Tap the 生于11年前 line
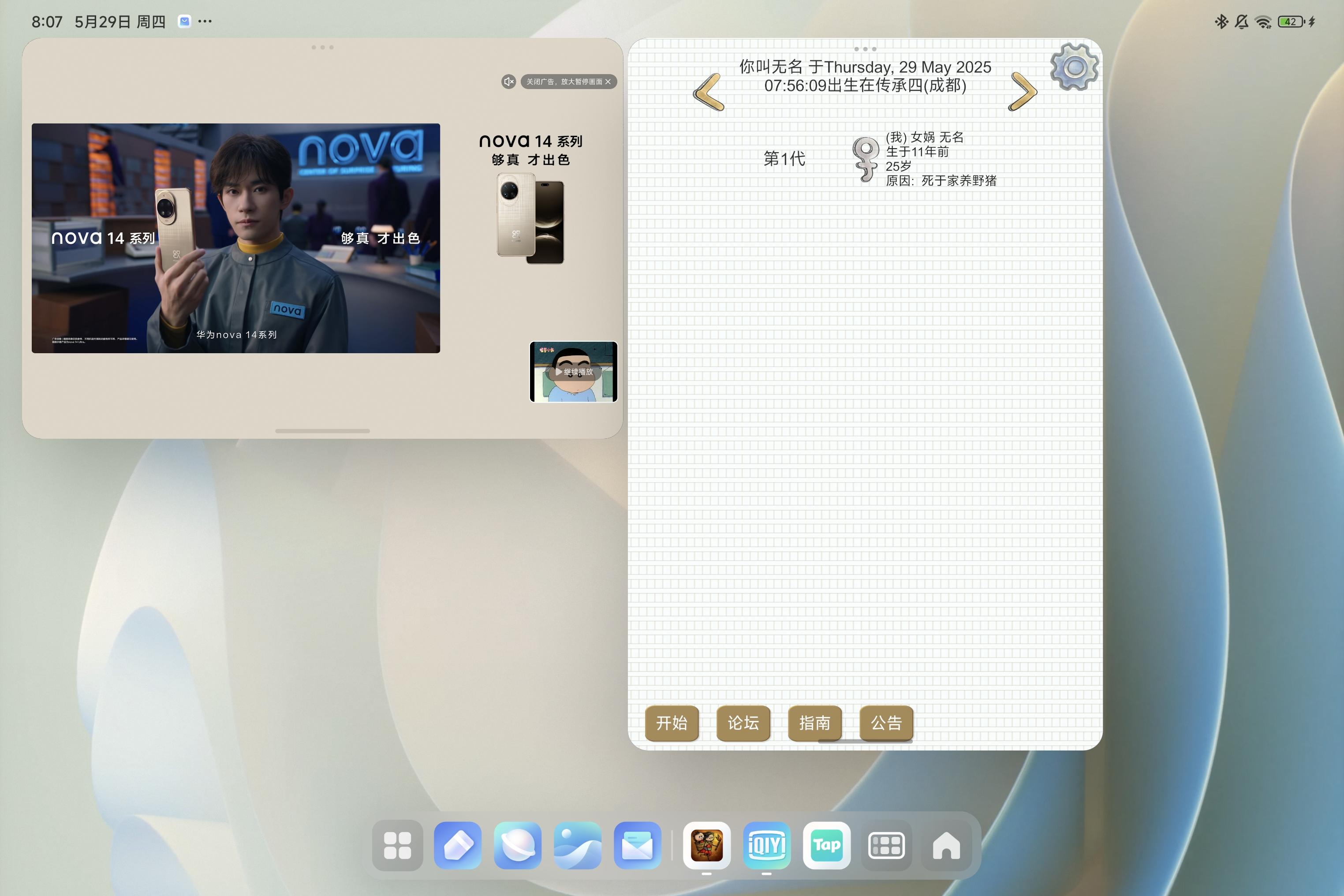 point(917,151)
